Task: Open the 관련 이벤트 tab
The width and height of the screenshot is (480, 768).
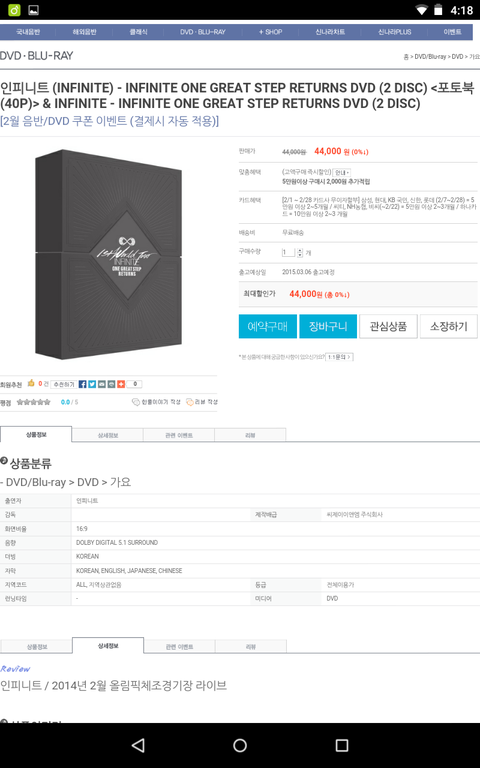Action: [x=179, y=435]
